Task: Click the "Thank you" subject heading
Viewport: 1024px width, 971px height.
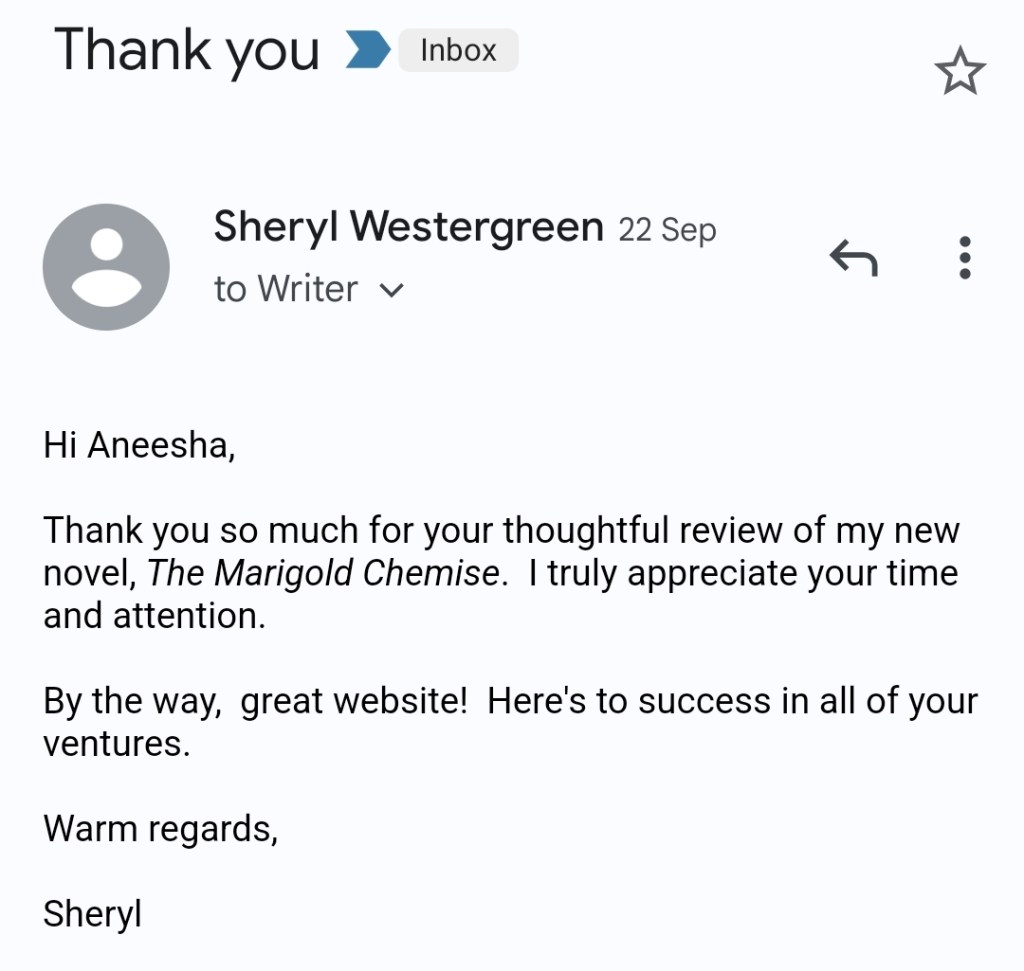Action: click(186, 51)
